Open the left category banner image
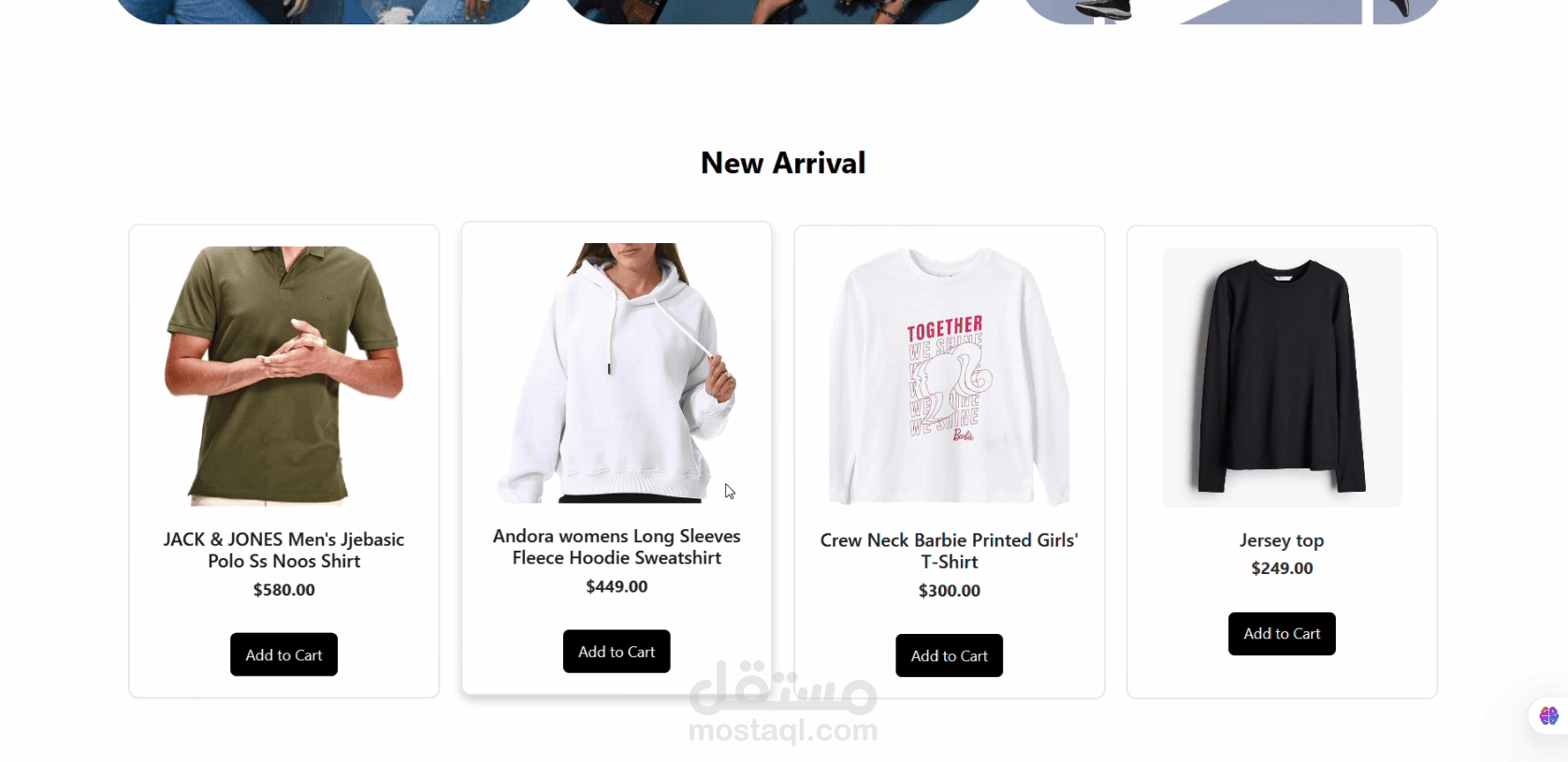 click(325, 11)
